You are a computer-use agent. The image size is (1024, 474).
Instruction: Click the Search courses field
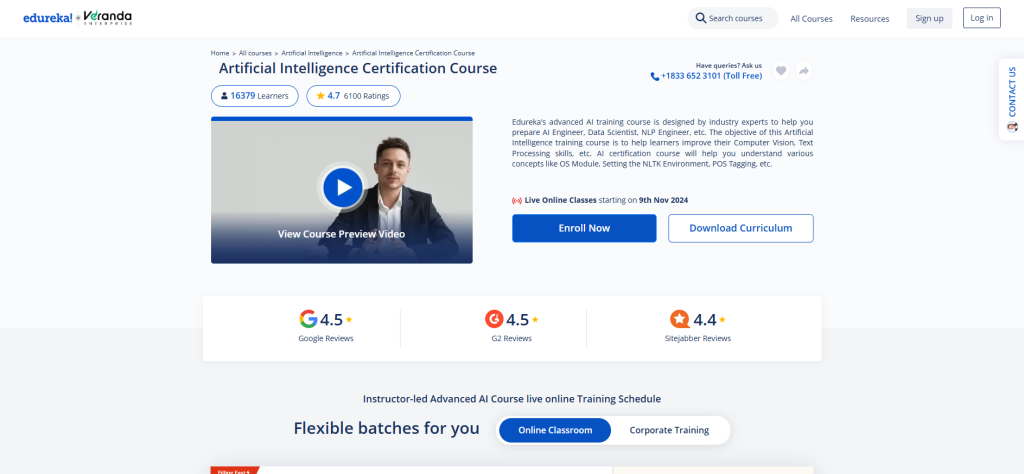(733, 18)
